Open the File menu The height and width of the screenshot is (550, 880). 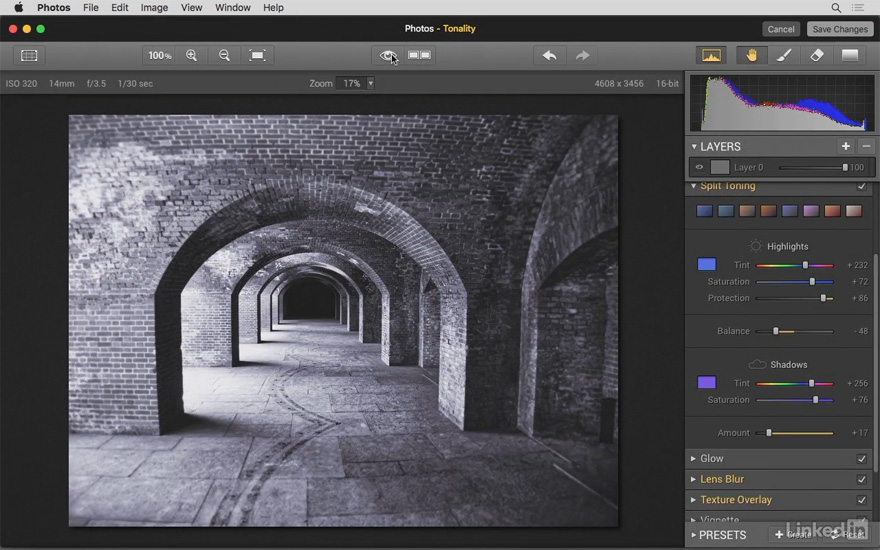pyautogui.click(x=90, y=7)
